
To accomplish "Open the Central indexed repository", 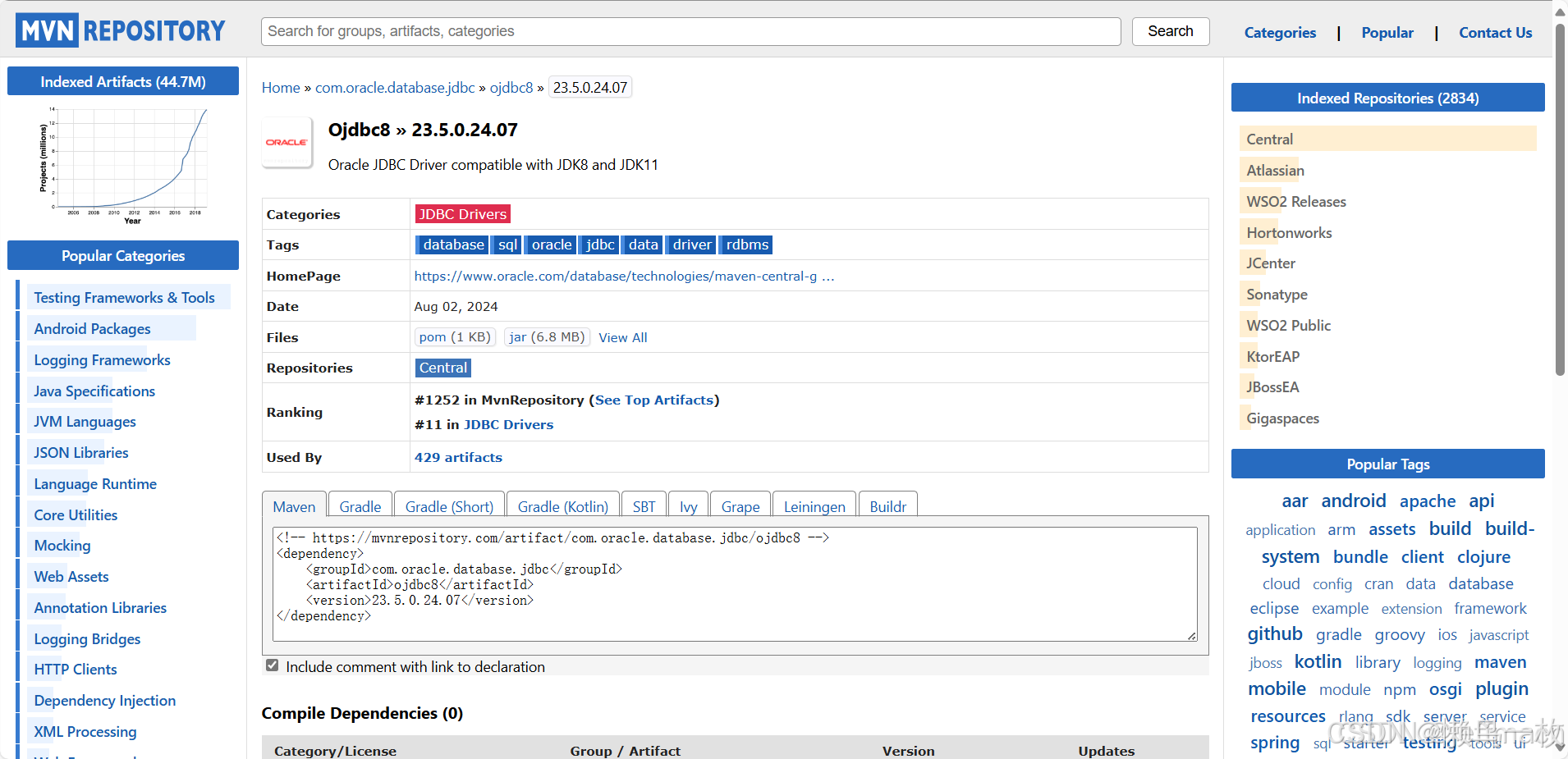I will (x=1269, y=139).
